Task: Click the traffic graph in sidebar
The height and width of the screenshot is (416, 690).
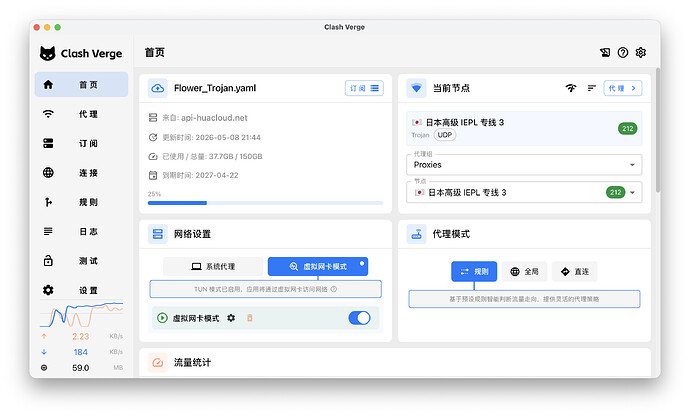Action: point(81,314)
